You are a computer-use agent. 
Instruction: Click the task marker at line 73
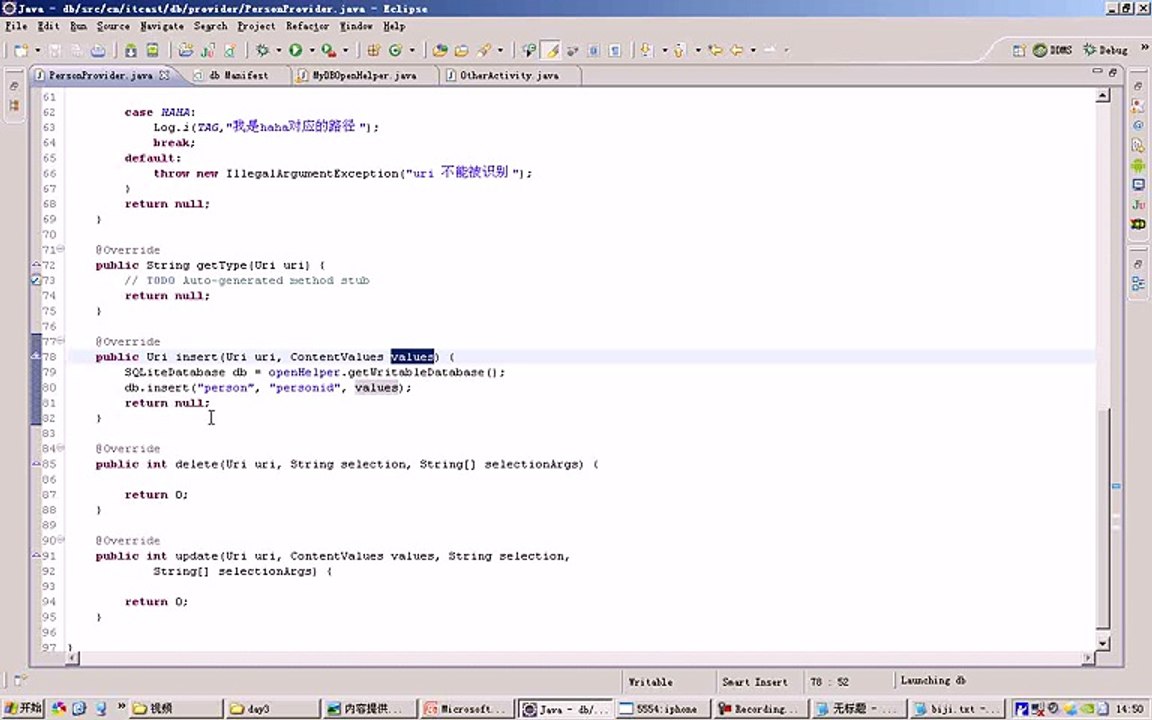click(36, 280)
